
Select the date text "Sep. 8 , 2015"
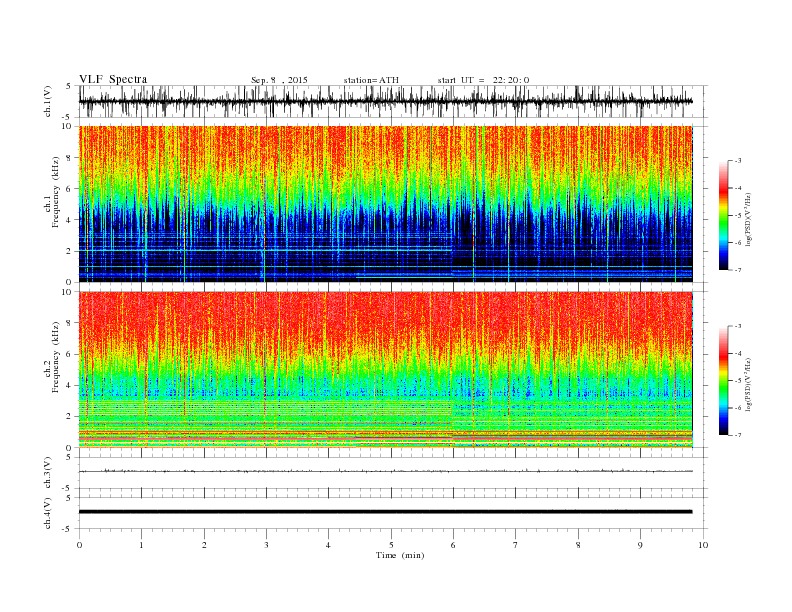tap(279, 80)
